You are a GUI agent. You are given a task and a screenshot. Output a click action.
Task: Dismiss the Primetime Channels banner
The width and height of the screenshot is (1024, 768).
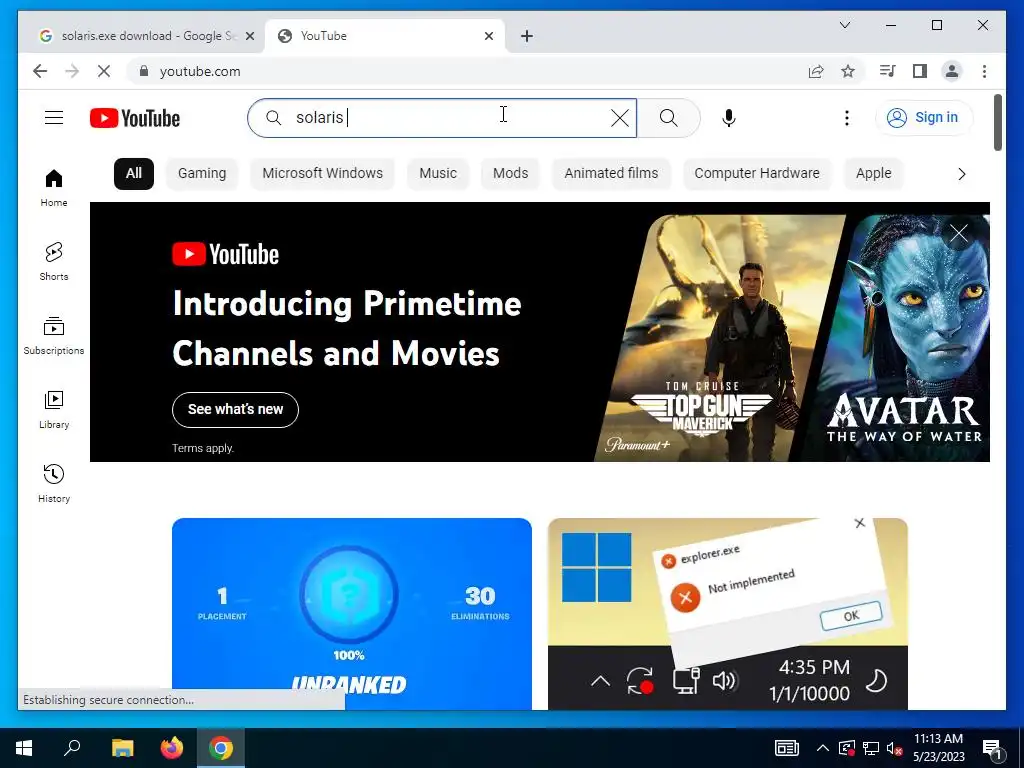pos(959,233)
